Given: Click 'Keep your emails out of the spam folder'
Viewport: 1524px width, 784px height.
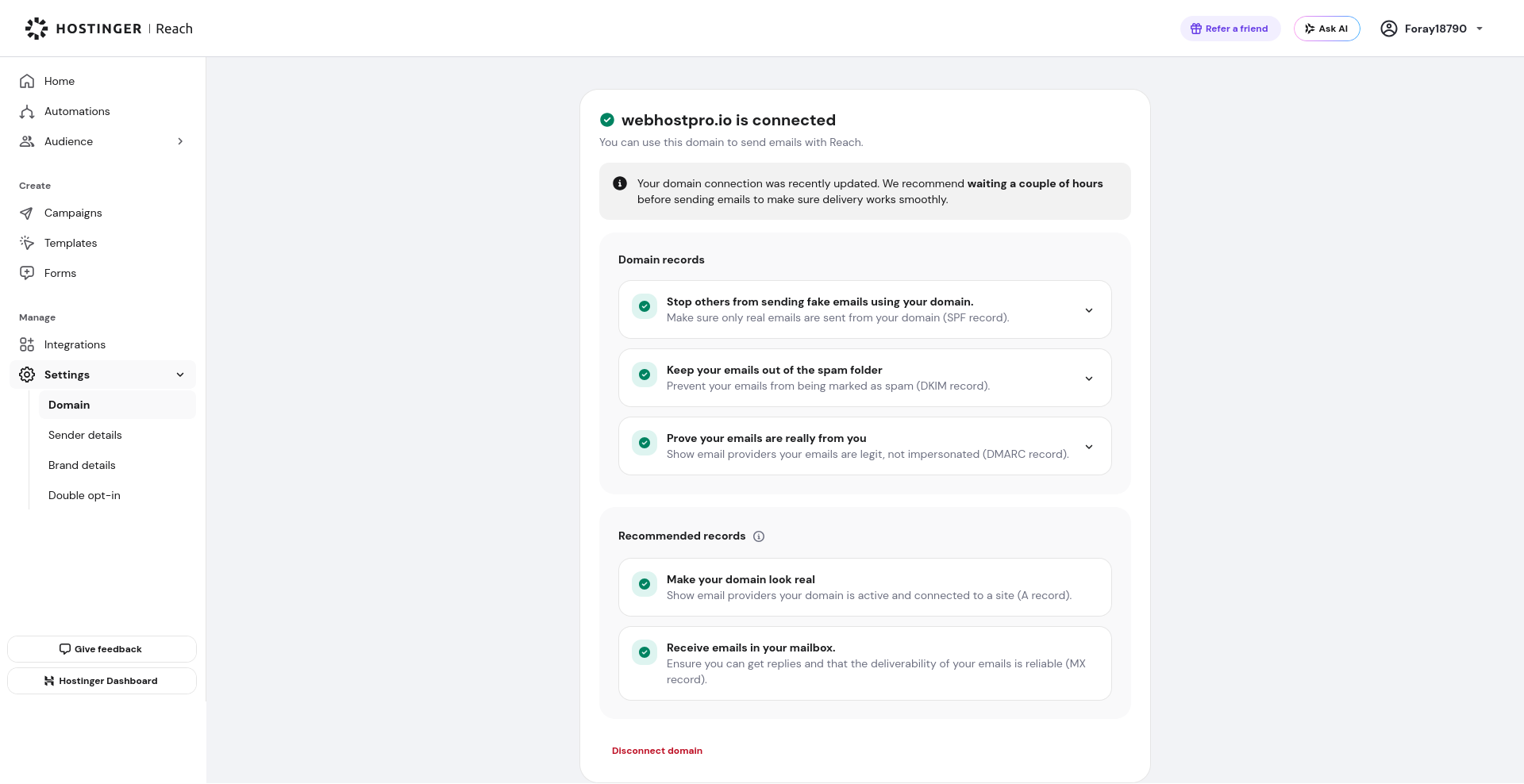Looking at the screenshot, I should [774, 370].
